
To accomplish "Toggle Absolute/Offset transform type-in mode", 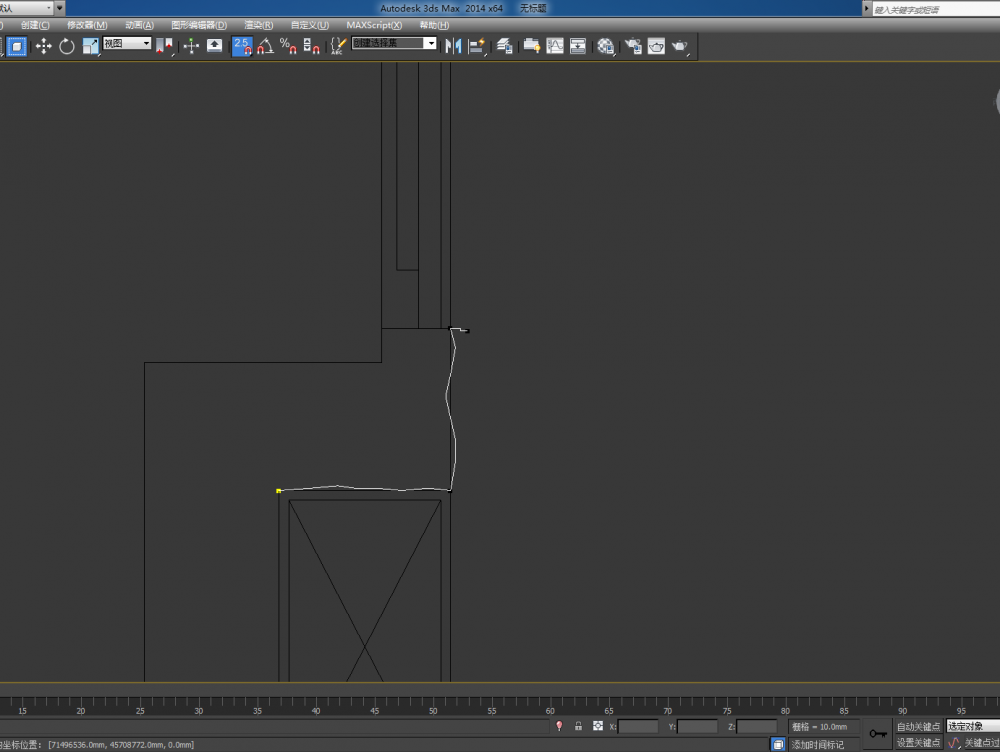I will [x=598, y=726].
